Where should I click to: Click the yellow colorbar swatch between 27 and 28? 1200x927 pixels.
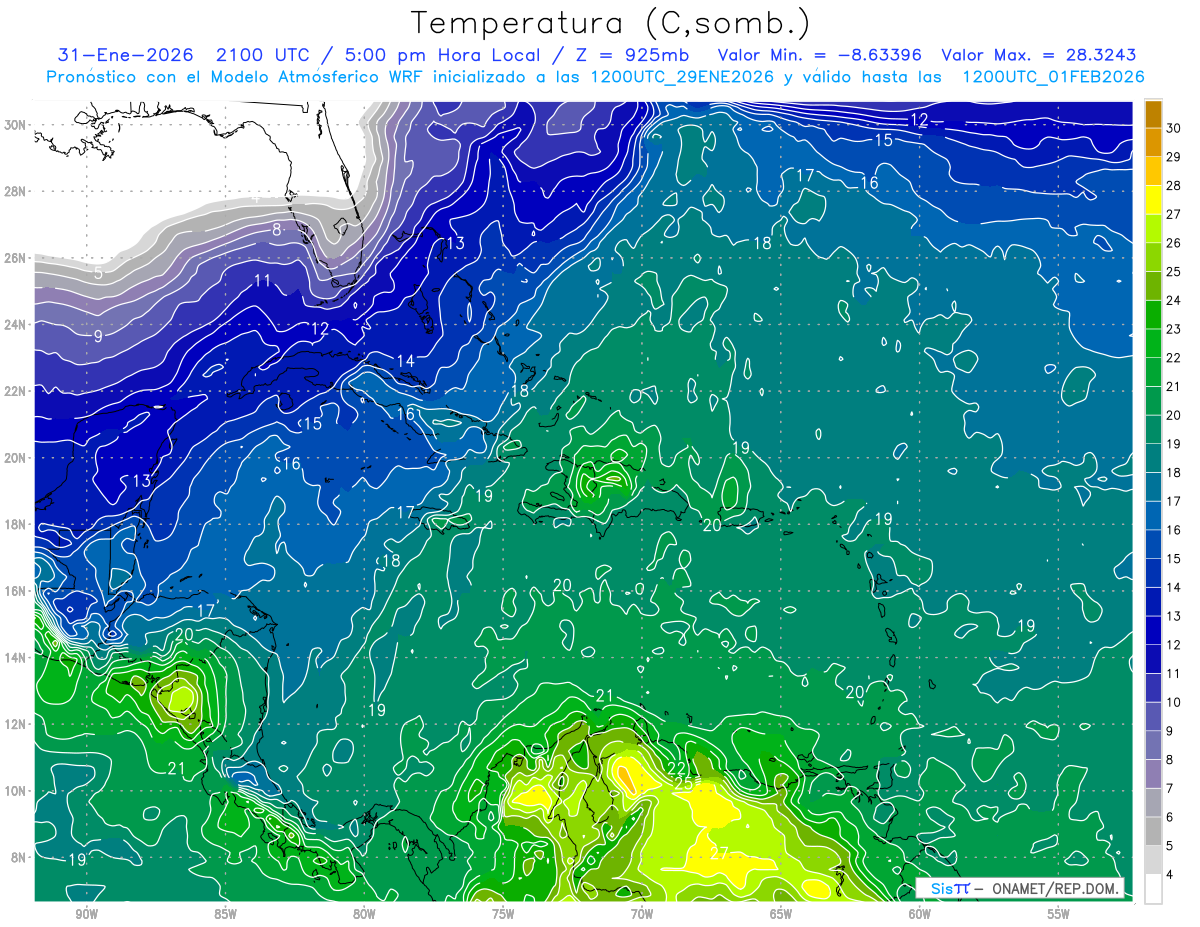point(1153,200)
